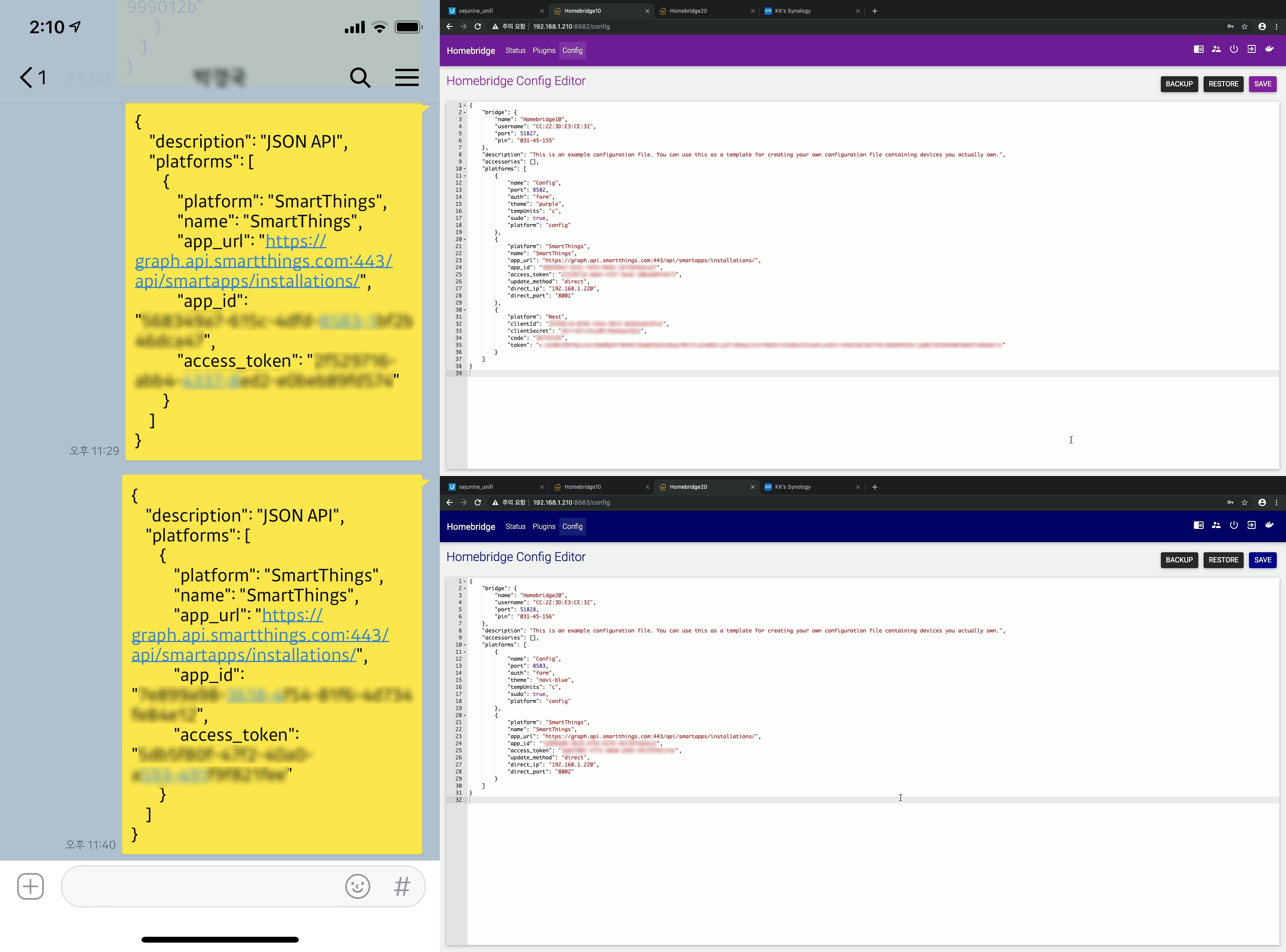Open user accounts icon in purple Homebridge header

pyautogui.click(x=1216, y=49)
